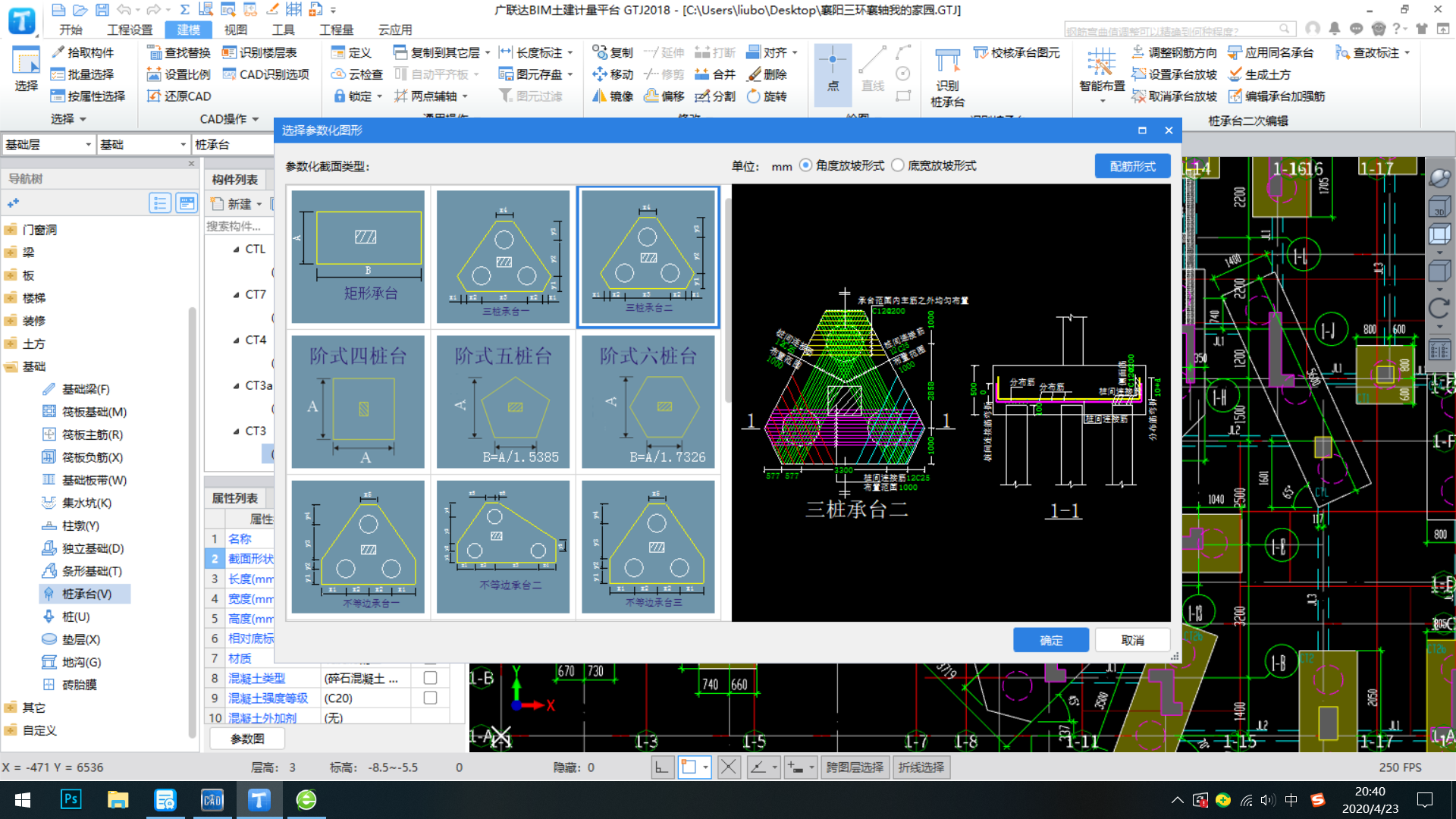Select 底宽放坡形式 radio button
Screen dimensions: 1456x819
coord(898,165)
